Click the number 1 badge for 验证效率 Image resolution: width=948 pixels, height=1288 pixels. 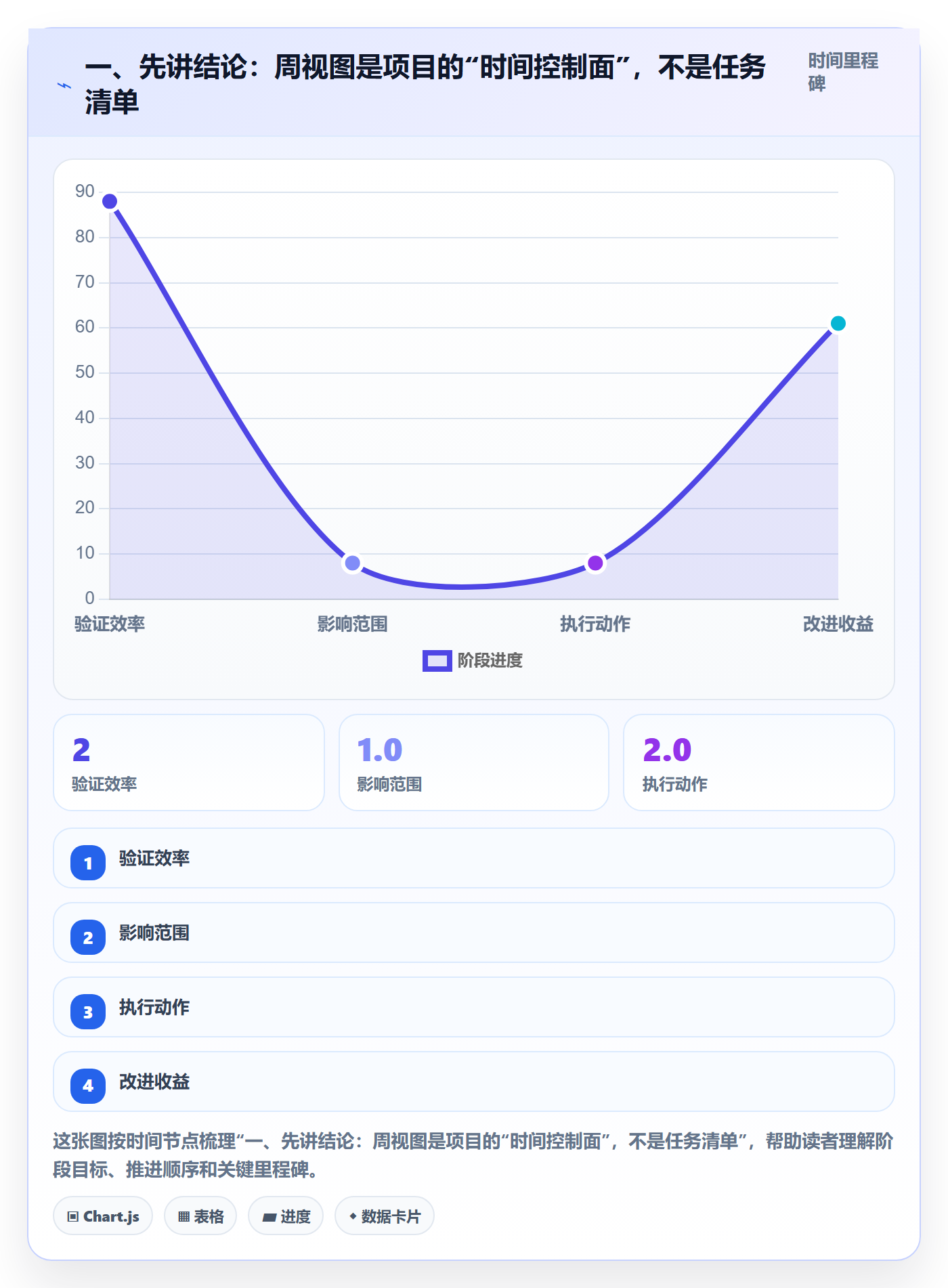(x=88, y=863)
